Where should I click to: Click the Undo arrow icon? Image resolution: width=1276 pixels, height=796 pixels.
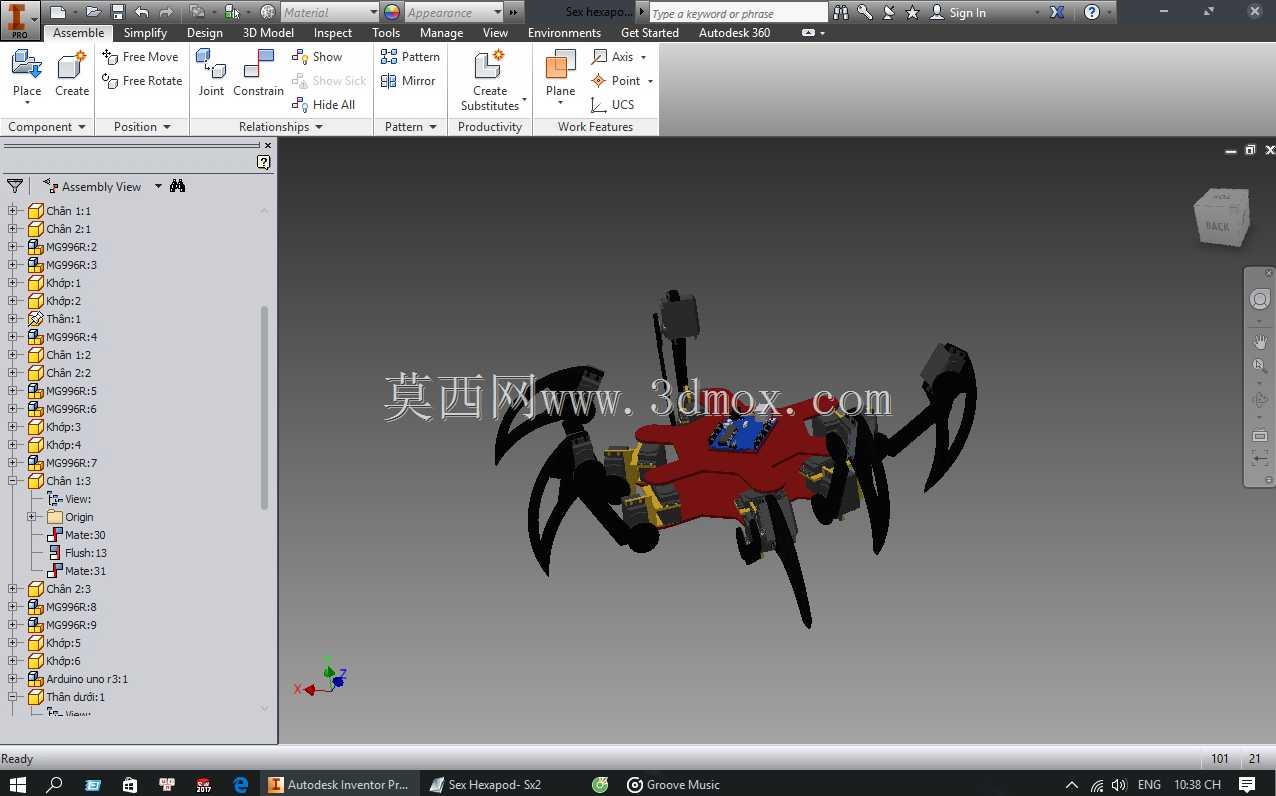(x=141, y=12)
